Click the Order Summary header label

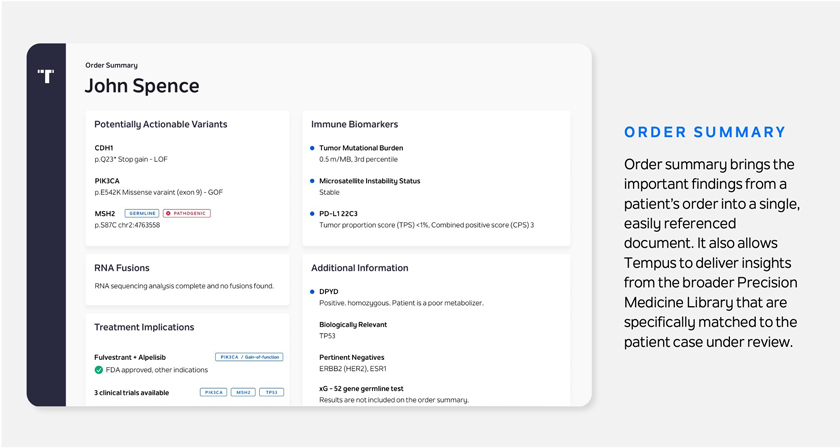111,65
